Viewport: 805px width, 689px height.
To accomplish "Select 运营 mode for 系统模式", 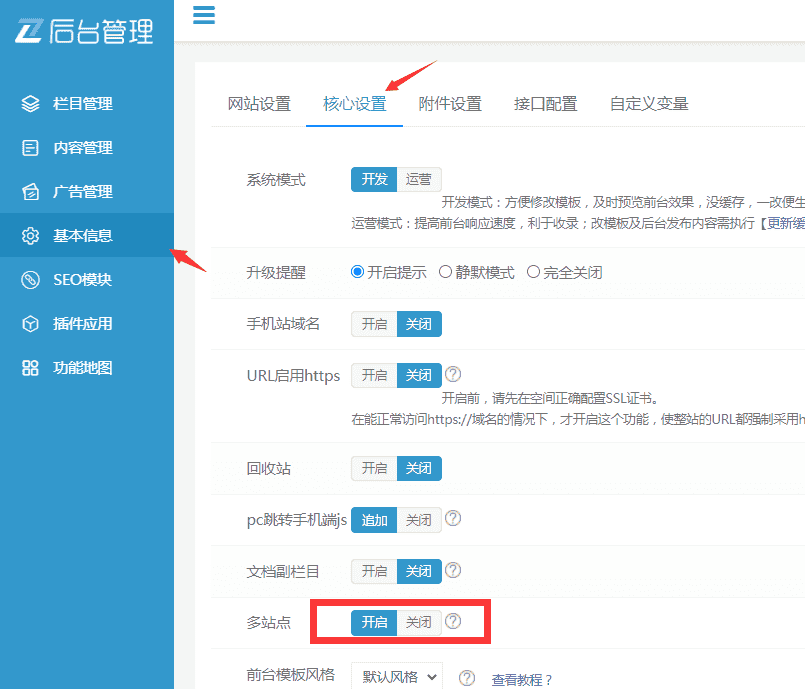I will tap(418, 179).
